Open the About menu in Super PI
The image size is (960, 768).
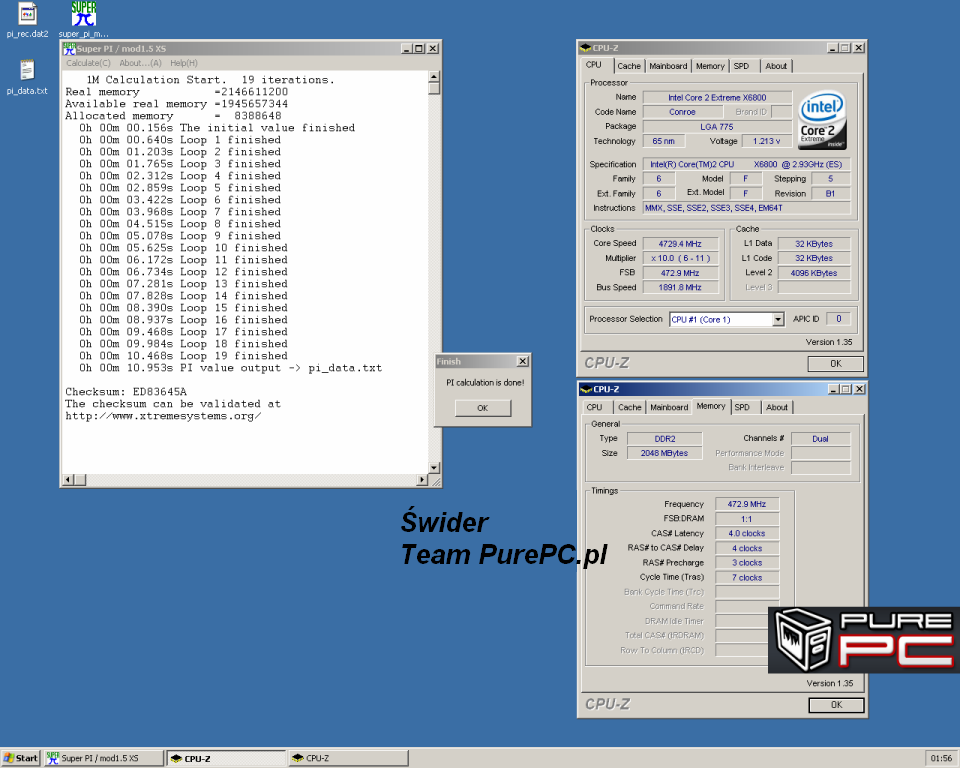pos(140,63)
